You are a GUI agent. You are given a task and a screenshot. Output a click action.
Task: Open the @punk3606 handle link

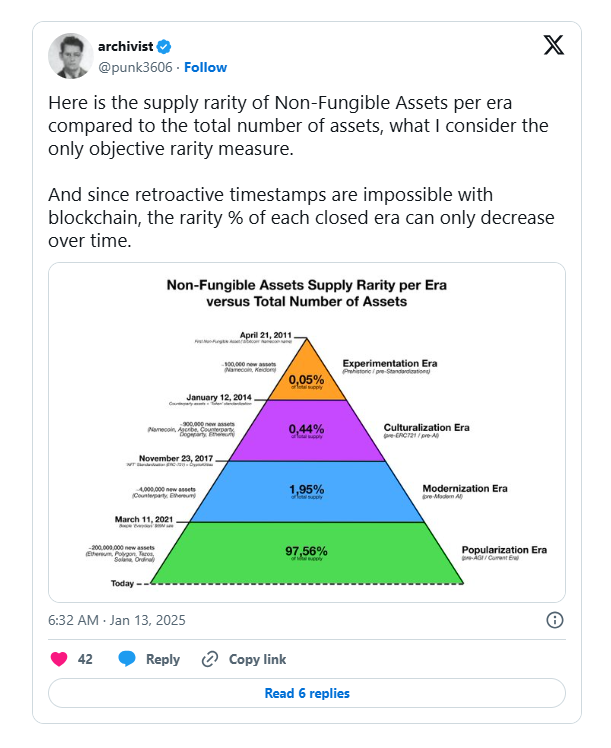(x=134, y=67)
